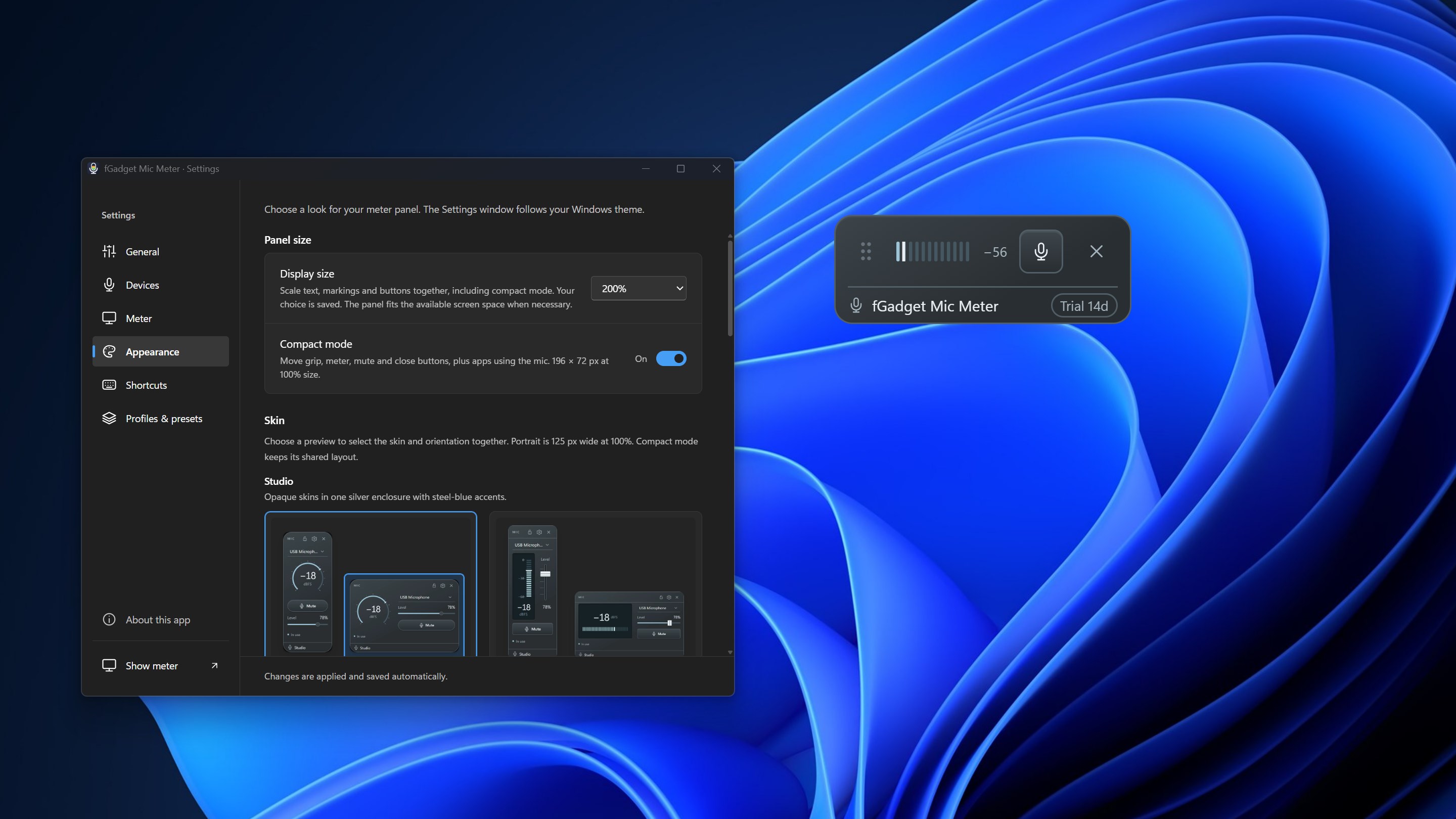The width and height of the screenshot is (1456, 819).
Task: Click the Studio skin group heading
Action: (x=279, y=481)
